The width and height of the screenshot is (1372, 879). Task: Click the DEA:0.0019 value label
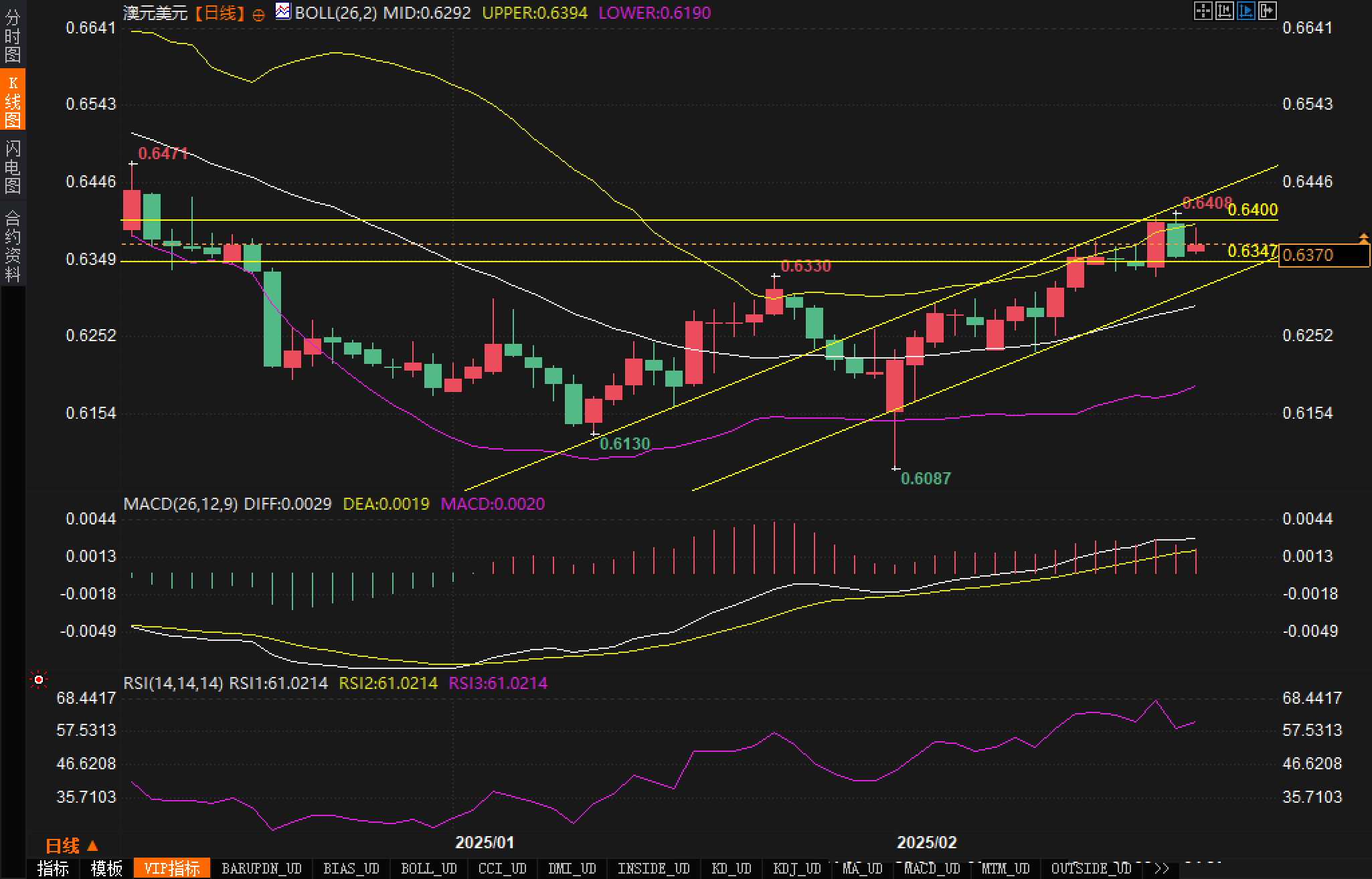[386, 504]
